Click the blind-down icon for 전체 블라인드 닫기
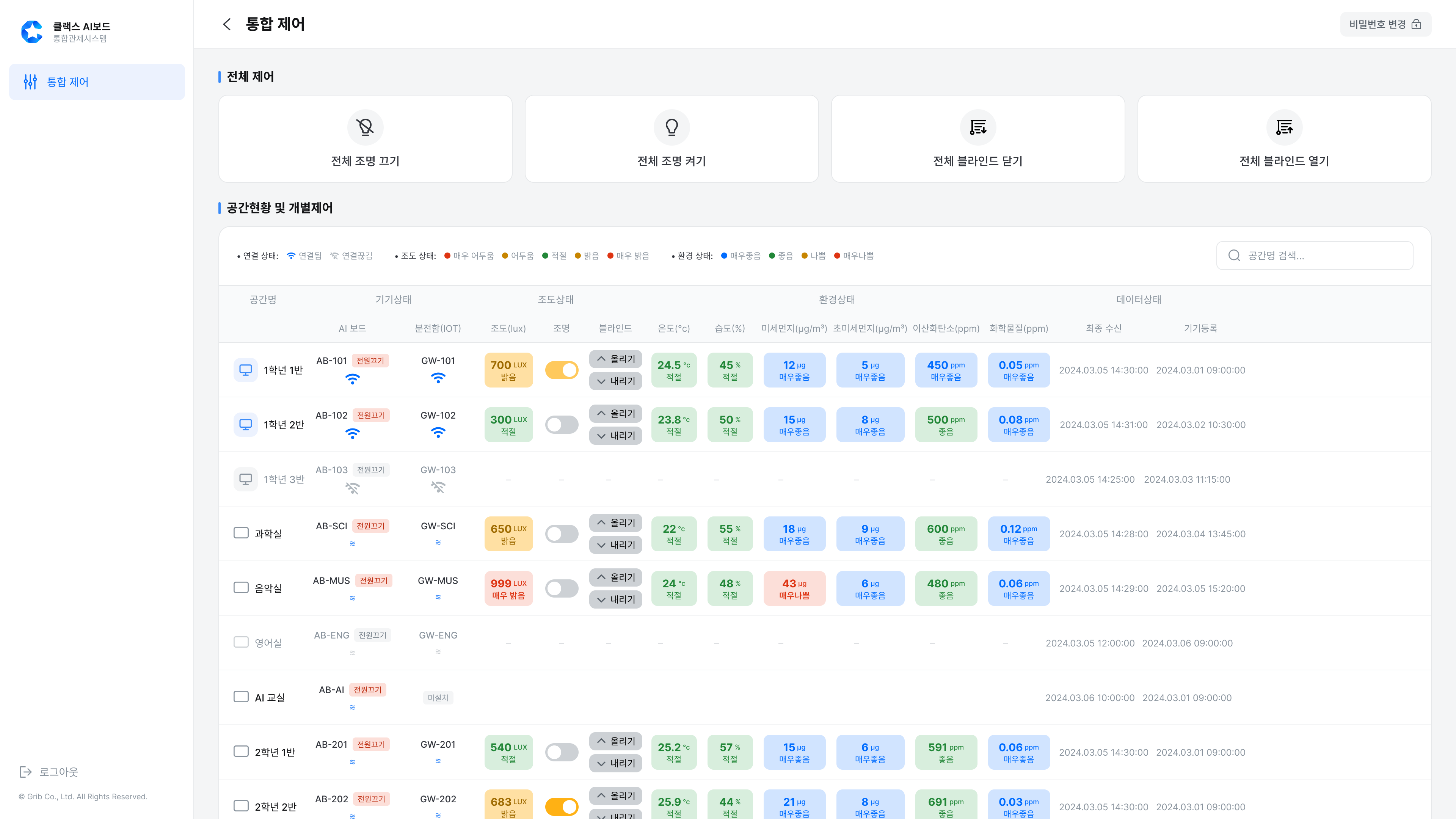 [x=978, y=127]
